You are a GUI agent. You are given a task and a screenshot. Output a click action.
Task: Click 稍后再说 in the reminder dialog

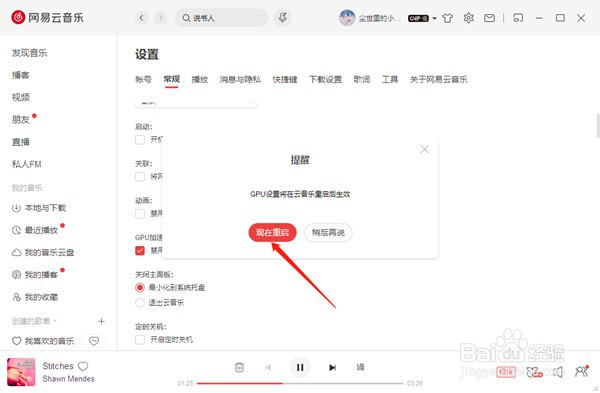328,232
